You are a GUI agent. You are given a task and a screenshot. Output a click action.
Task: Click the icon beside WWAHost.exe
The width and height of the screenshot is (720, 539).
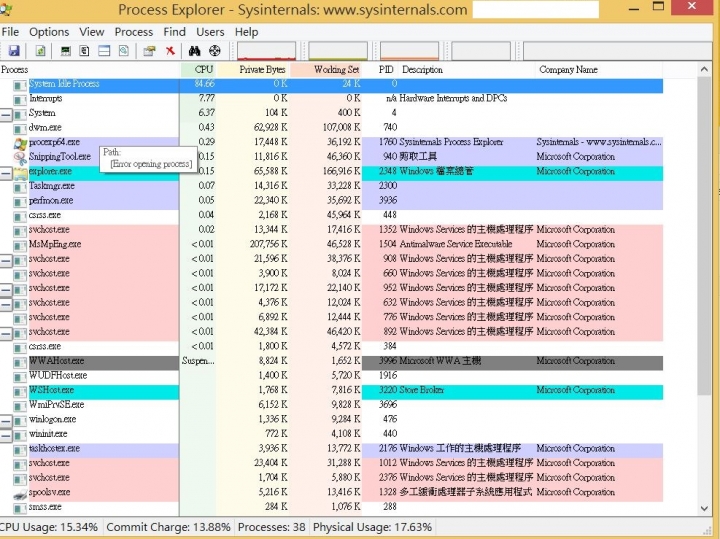click(20, 363)
